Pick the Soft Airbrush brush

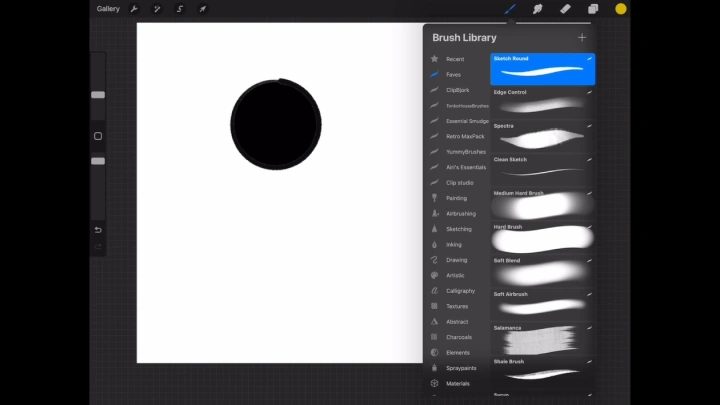point(543,305)
